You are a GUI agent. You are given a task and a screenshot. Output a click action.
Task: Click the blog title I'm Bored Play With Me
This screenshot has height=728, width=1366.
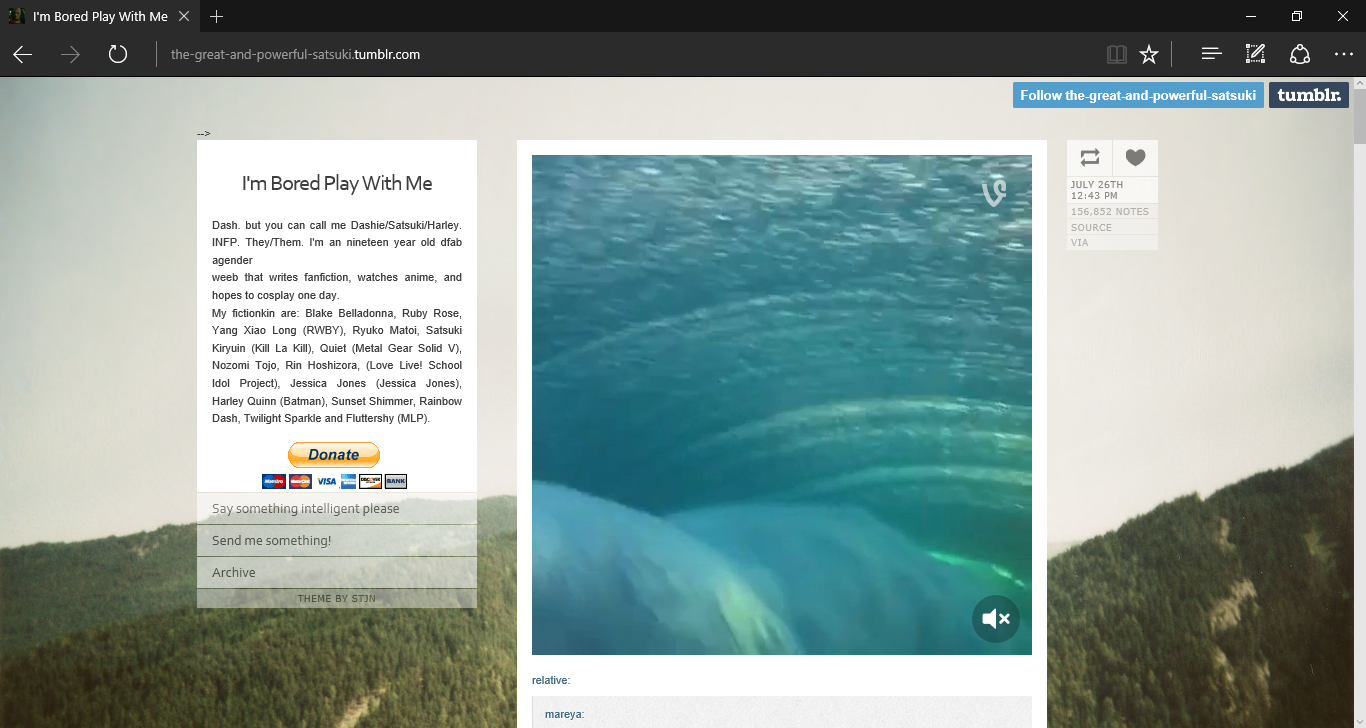click(x=337, y=183)
